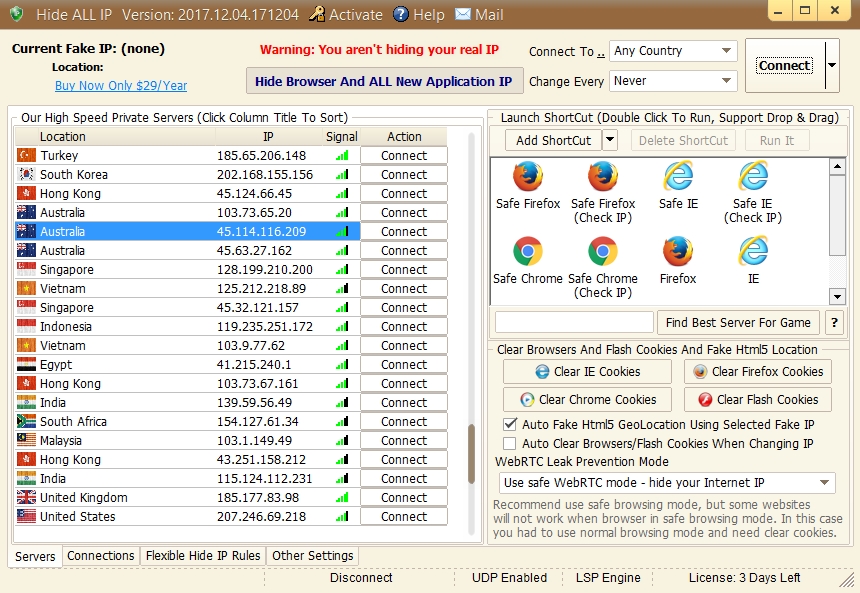This screenshot has height=593, width=860.
Task: Click the Activate key icon in the title bar
Action: [x=316, y=14]
